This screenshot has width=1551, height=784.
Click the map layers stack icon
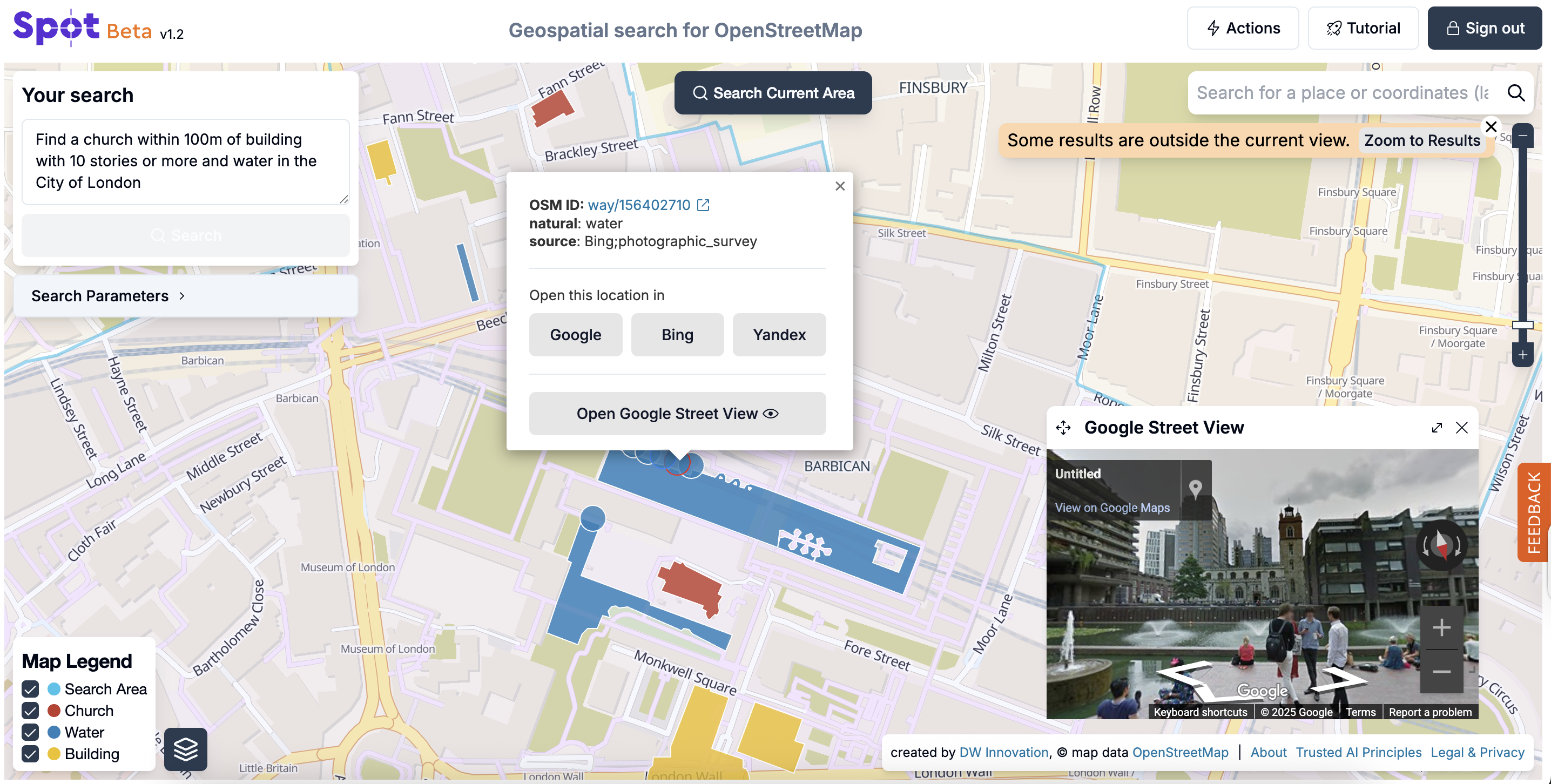185,749
